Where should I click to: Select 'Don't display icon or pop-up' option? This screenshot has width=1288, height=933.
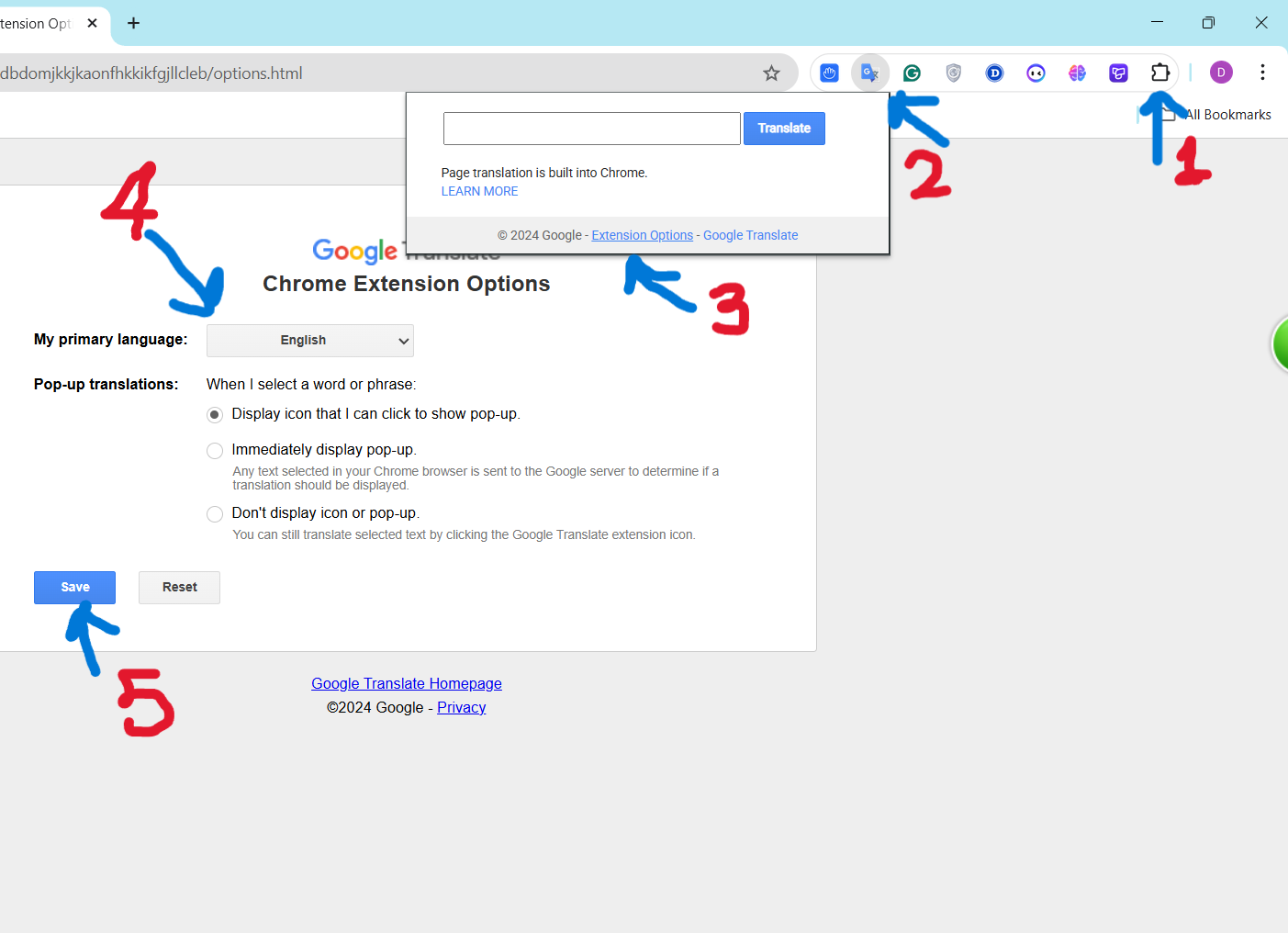215,514
